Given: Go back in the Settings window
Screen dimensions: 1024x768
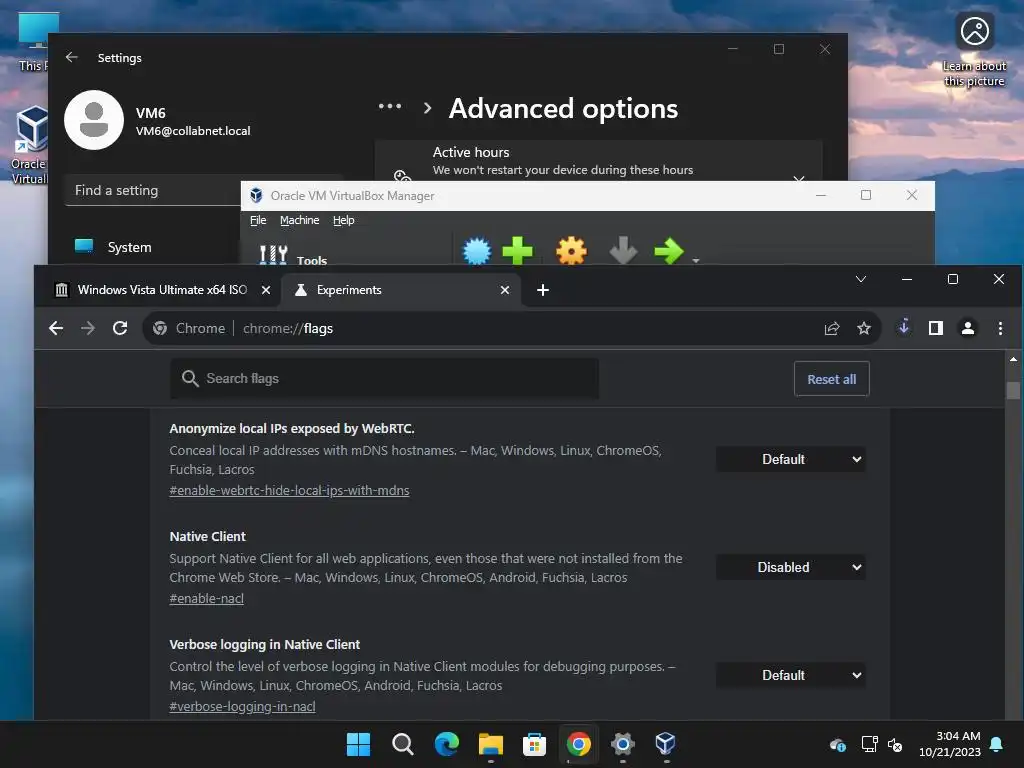Looking at the screenshot, I should [72, 57].
